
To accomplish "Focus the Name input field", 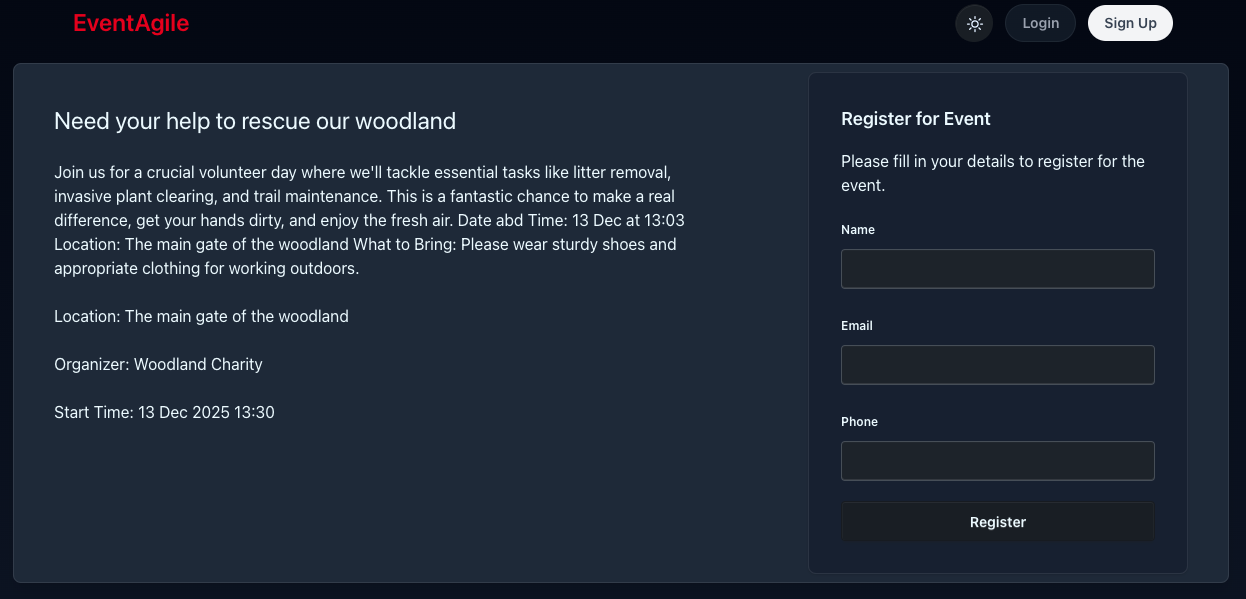I will click(x=997, y=269).
